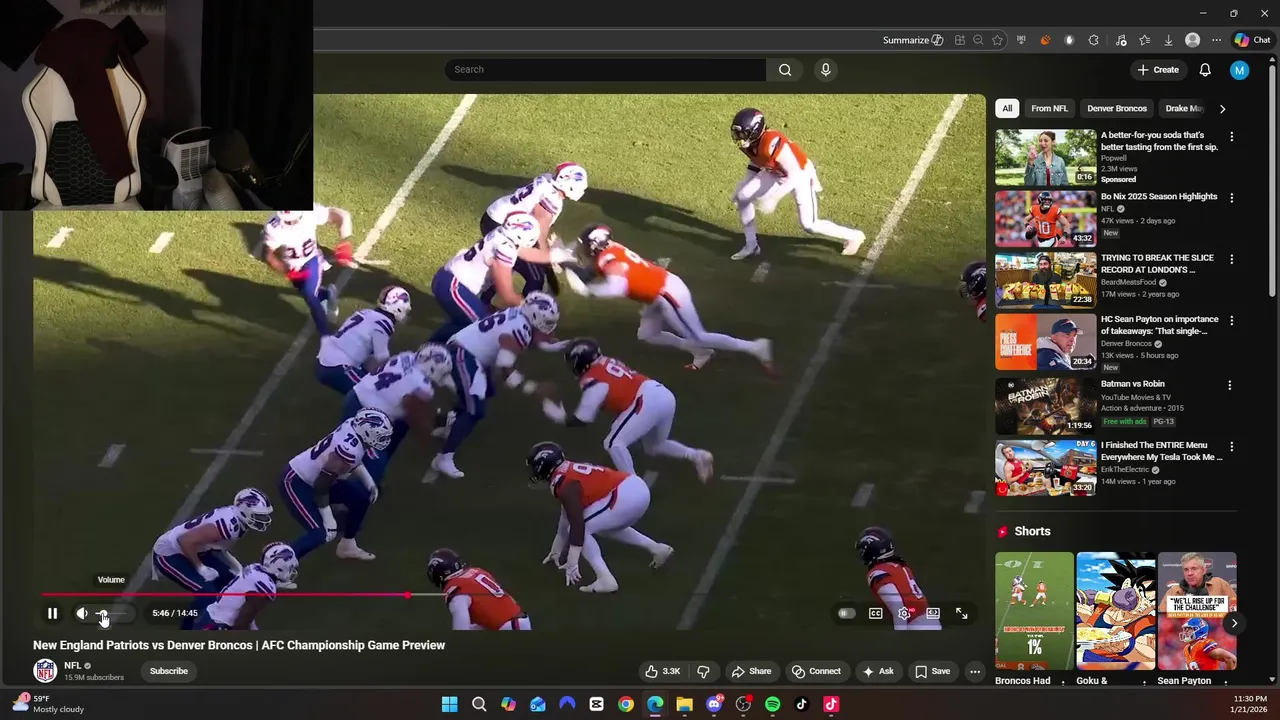Select the Denver Broncos filter chip

pyautogui.click(x=1117, y=108)
